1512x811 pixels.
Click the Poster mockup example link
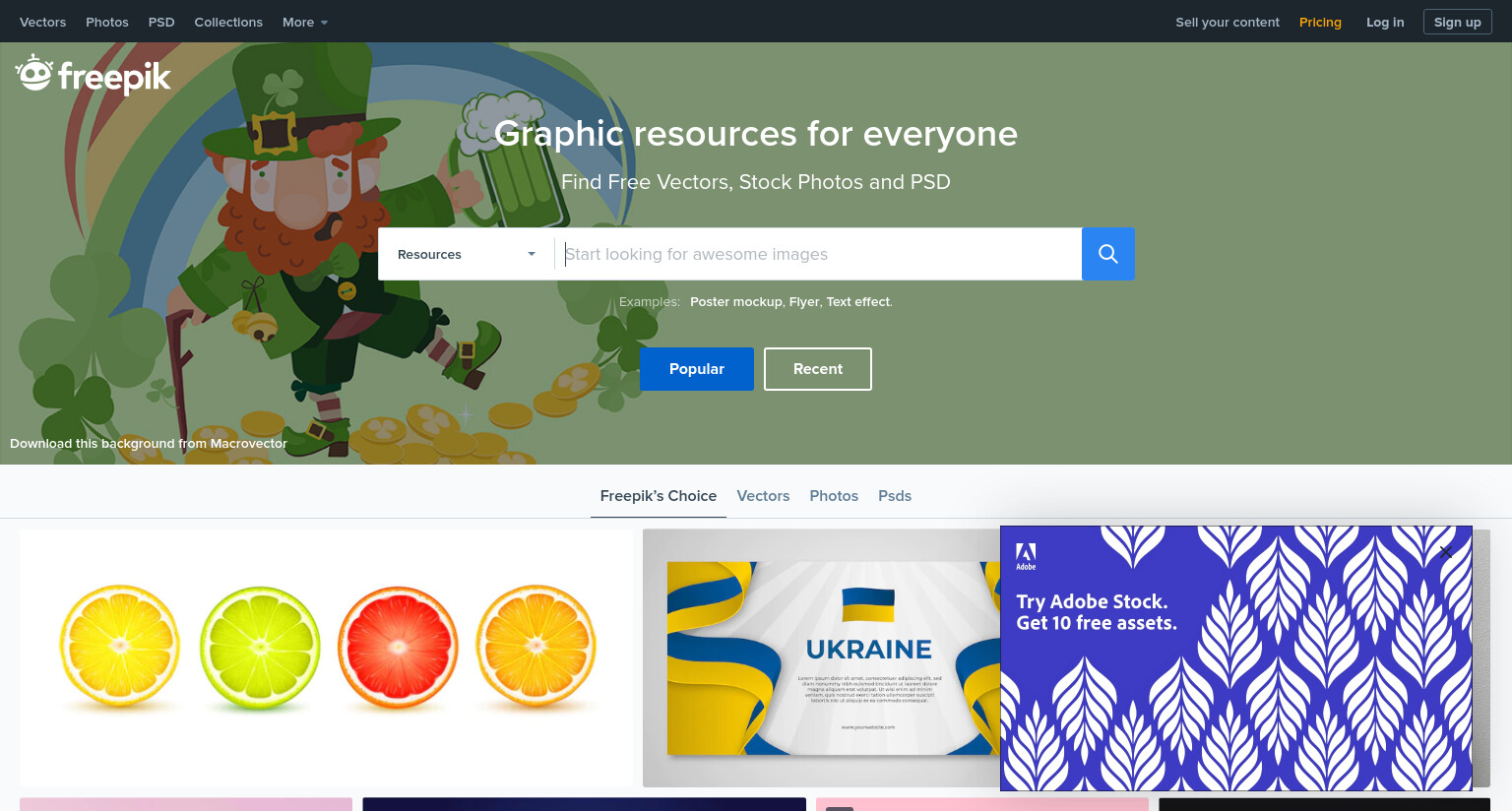pyautogui.click(x=736, y=302)
